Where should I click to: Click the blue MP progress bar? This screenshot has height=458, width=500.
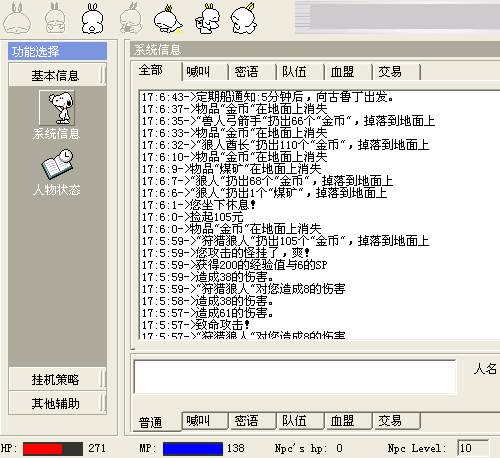click(x=193, y=448)
